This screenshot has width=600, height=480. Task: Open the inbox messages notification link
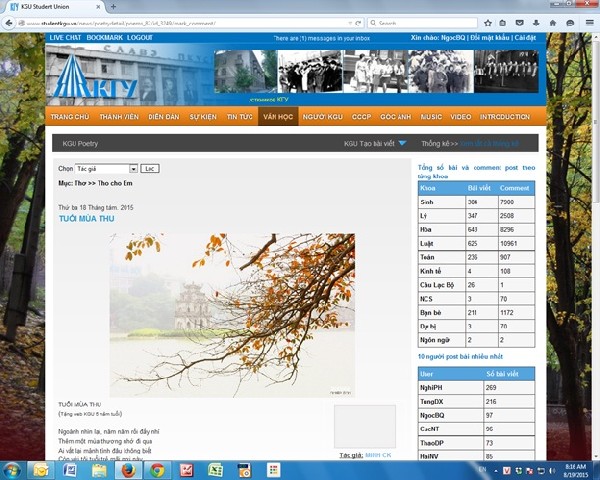pos(322,38)
